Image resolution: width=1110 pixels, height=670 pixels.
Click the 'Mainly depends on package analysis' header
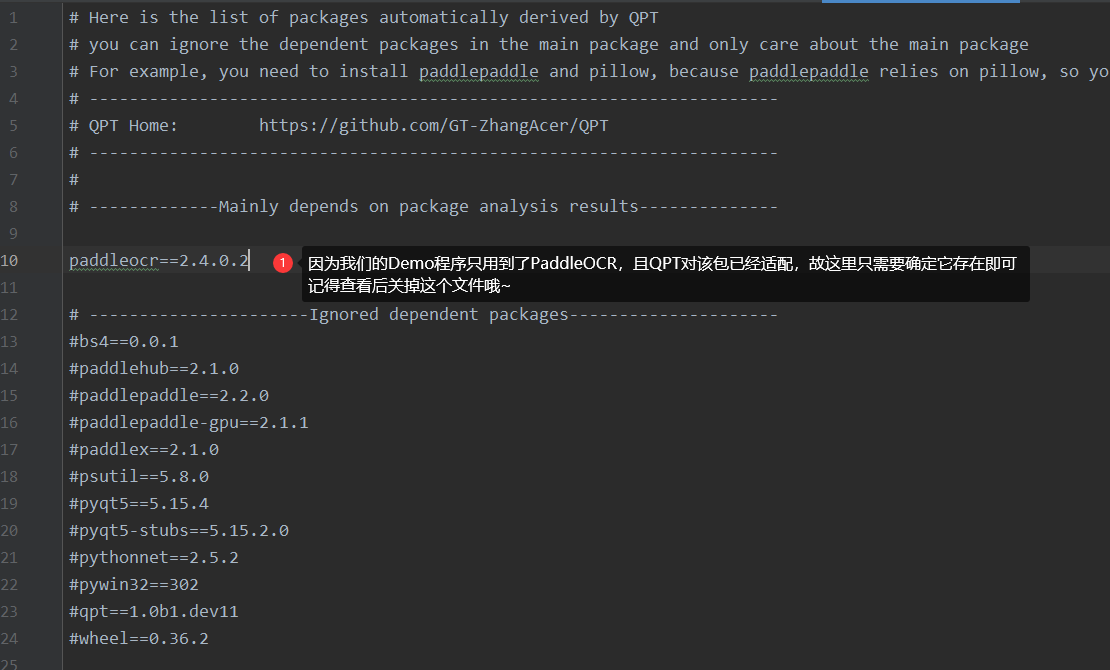tap(428, 206)
